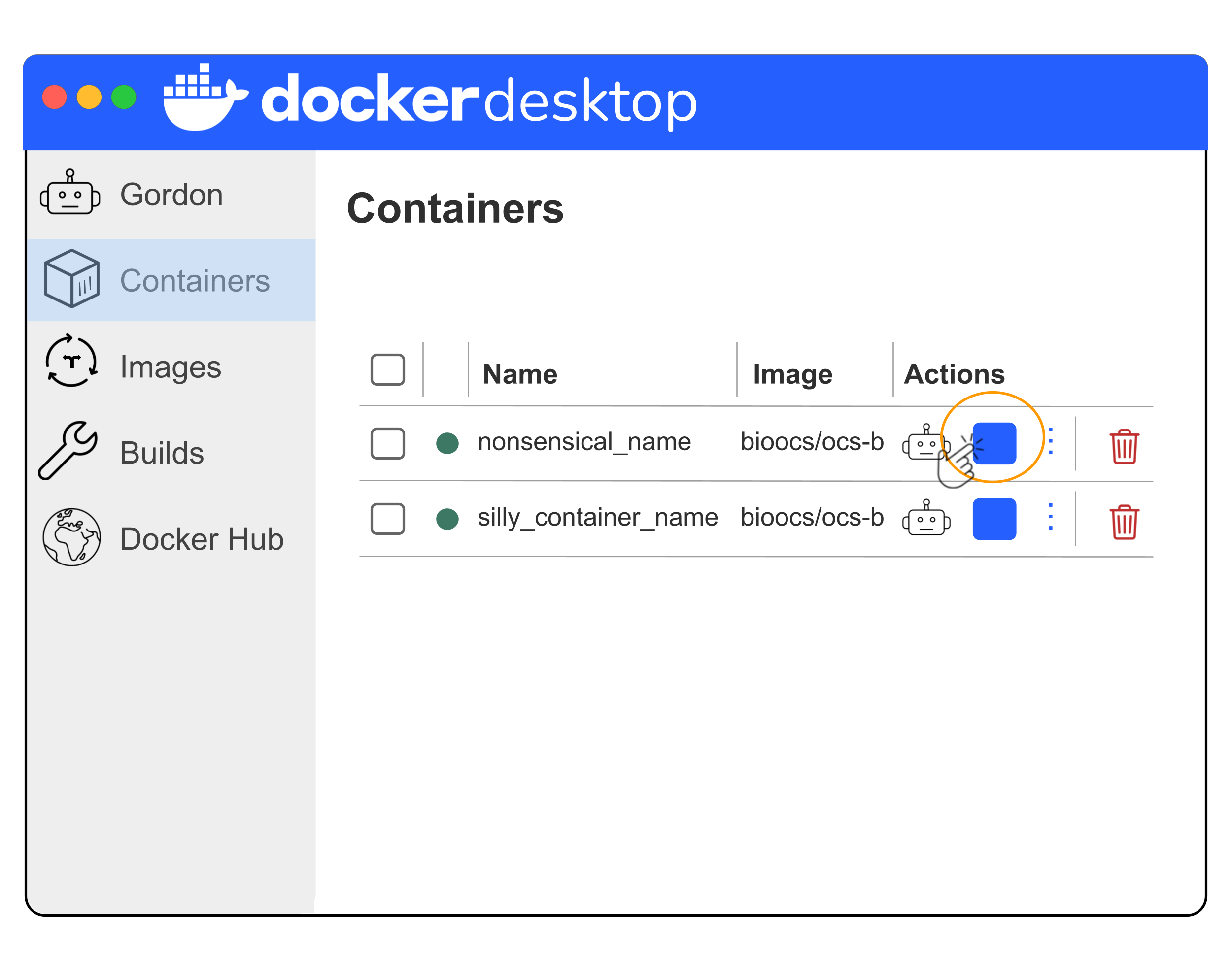
Task: Click the Gordon robot sidebar icon
Action: pos(70,192)
